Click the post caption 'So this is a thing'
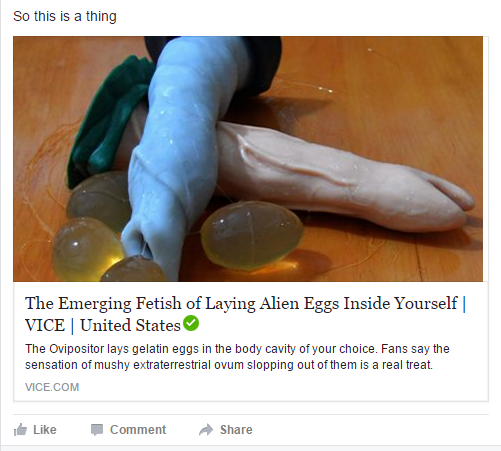Viewport: 501px width, 451px height. coord(65,16)
